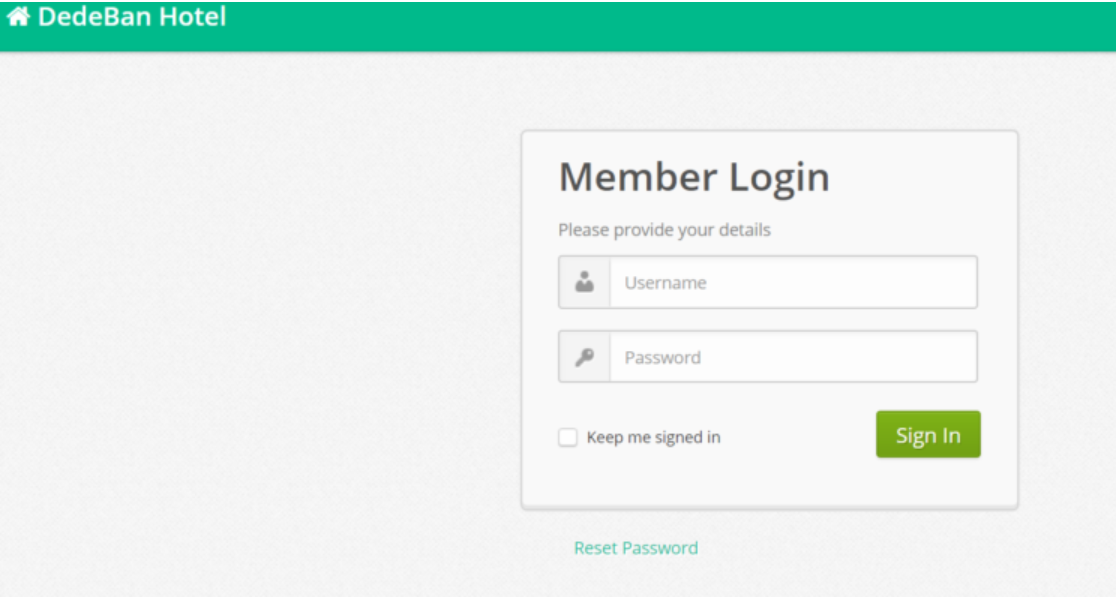Viewport: 1116px width, 597px height.
Task: Enable the Keep me signed in checkbox
Action: [567, 437]
